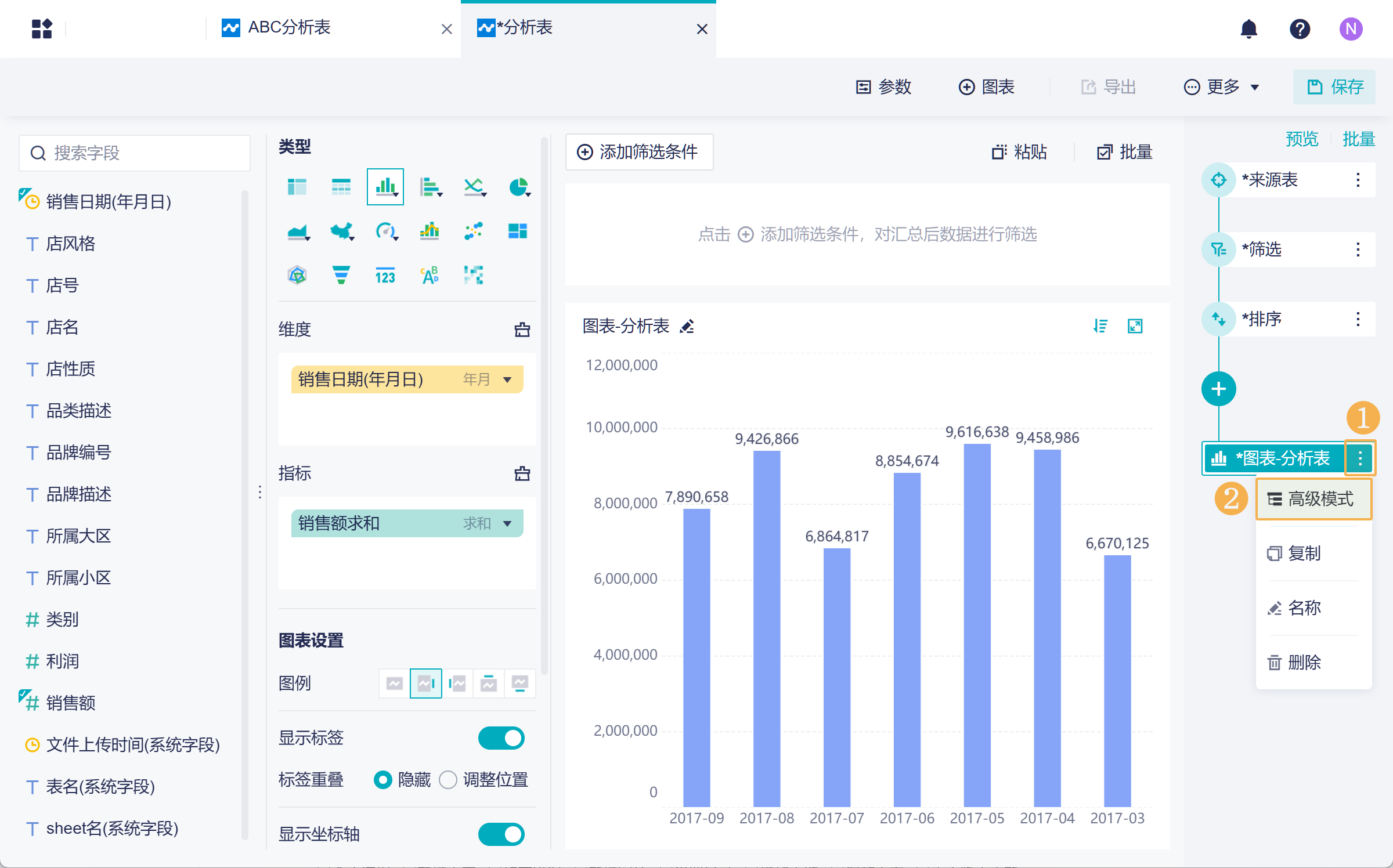Click the 保存 button

[1334, 87]
